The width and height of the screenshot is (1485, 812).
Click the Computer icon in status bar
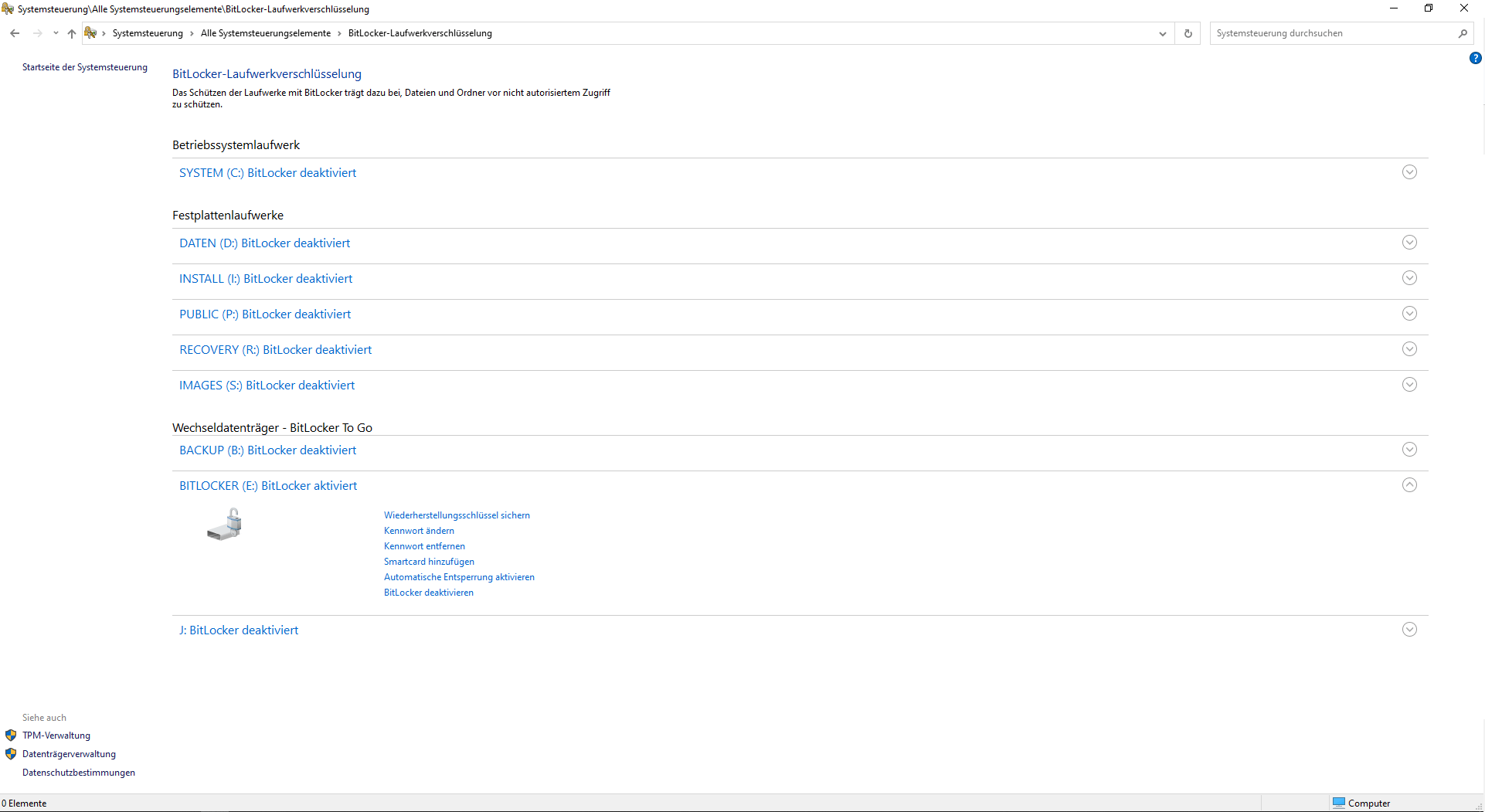[x=1339, y=803]
